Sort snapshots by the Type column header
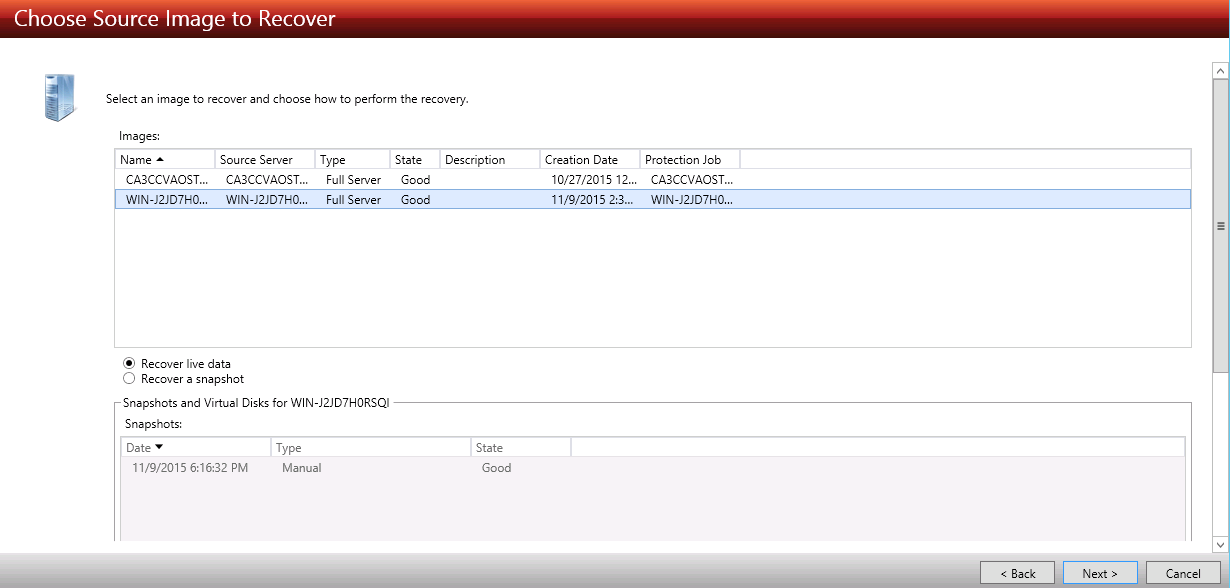The height and width of the screenshot is (588, 1230). point(371,448)
